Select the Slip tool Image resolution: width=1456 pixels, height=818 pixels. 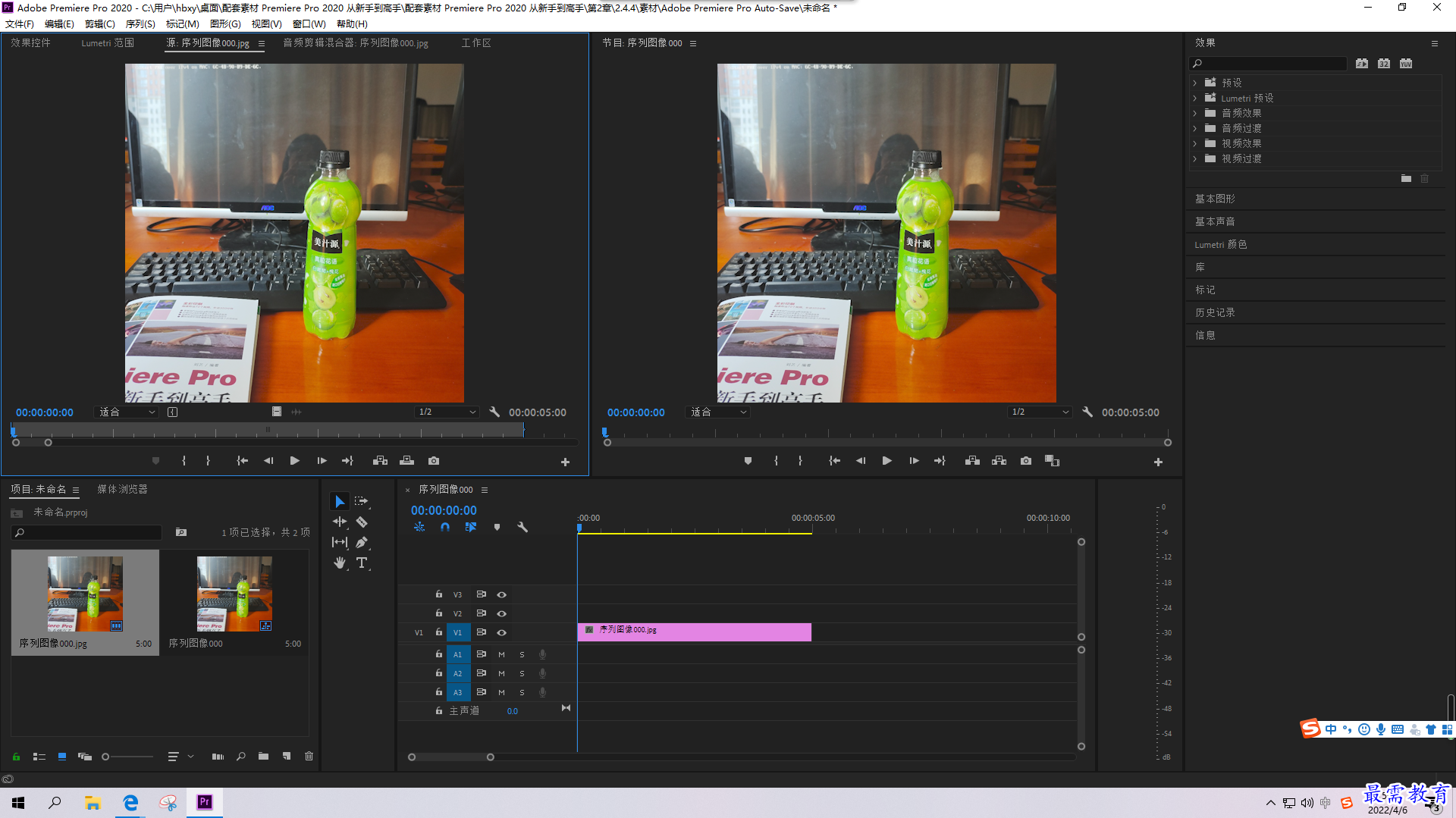click(340, 542)
